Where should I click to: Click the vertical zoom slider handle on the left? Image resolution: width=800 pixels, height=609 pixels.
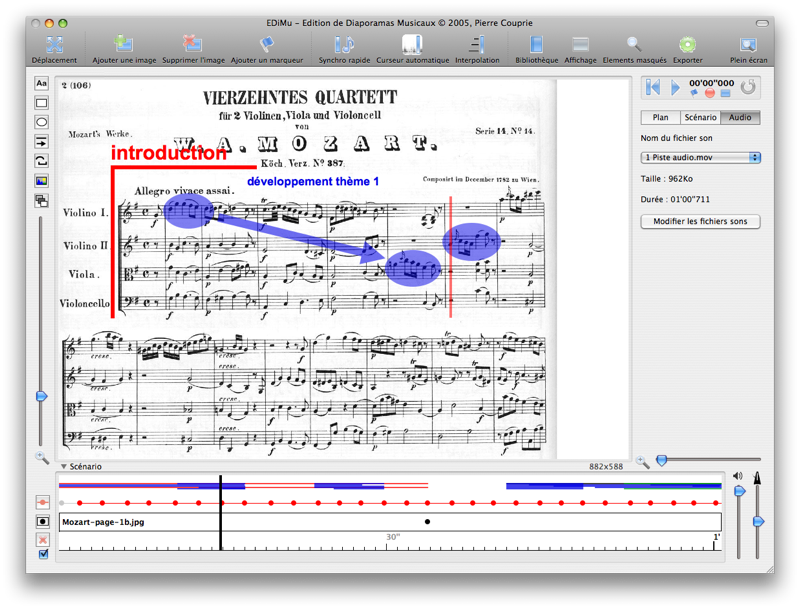click(x=41, y=396)
